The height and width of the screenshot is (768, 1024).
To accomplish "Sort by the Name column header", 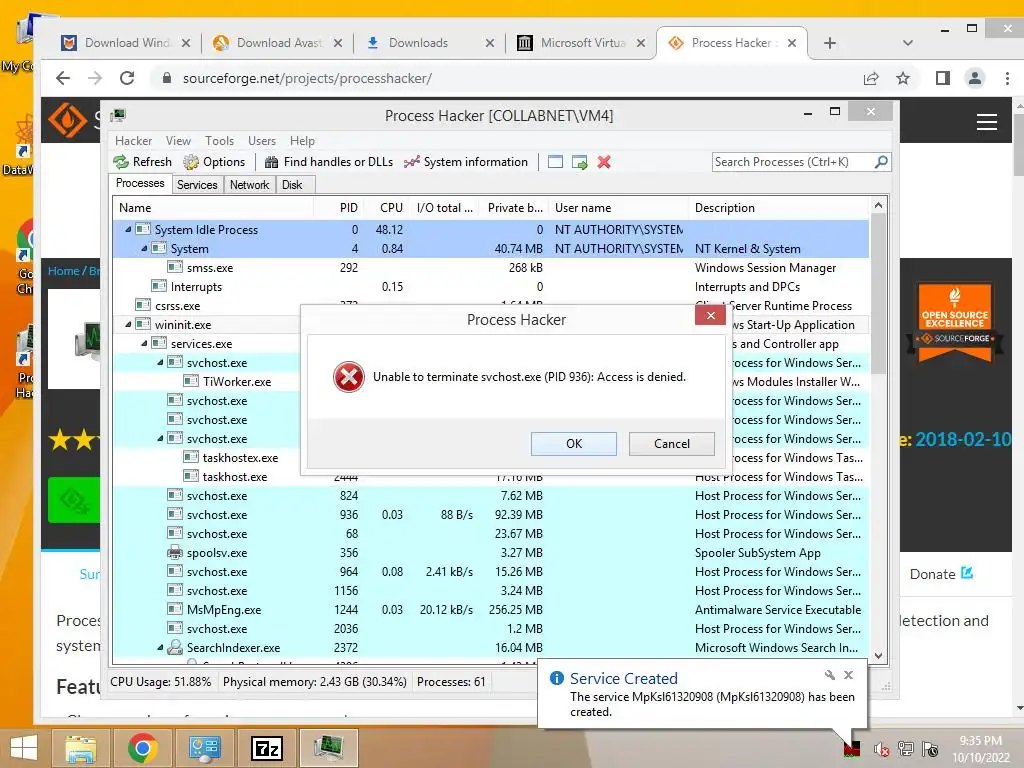I will tap(213, 208).
